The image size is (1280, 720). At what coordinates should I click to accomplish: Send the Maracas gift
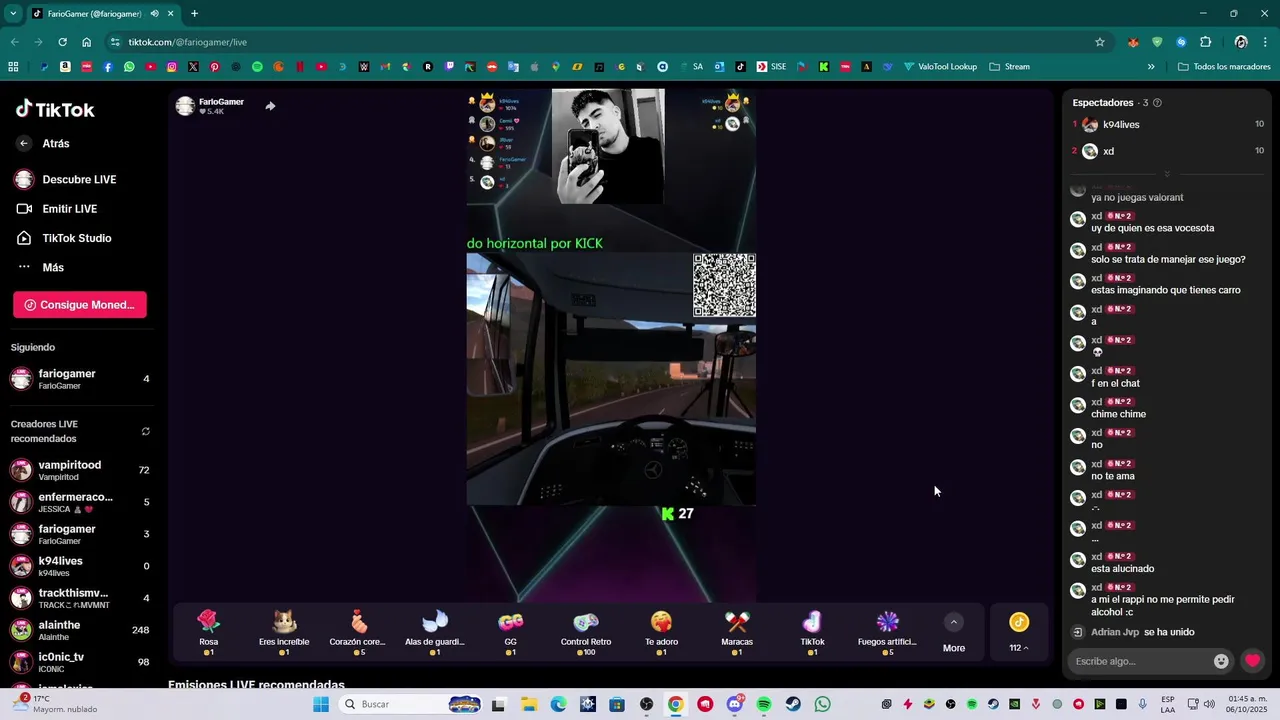coord(737,632)
